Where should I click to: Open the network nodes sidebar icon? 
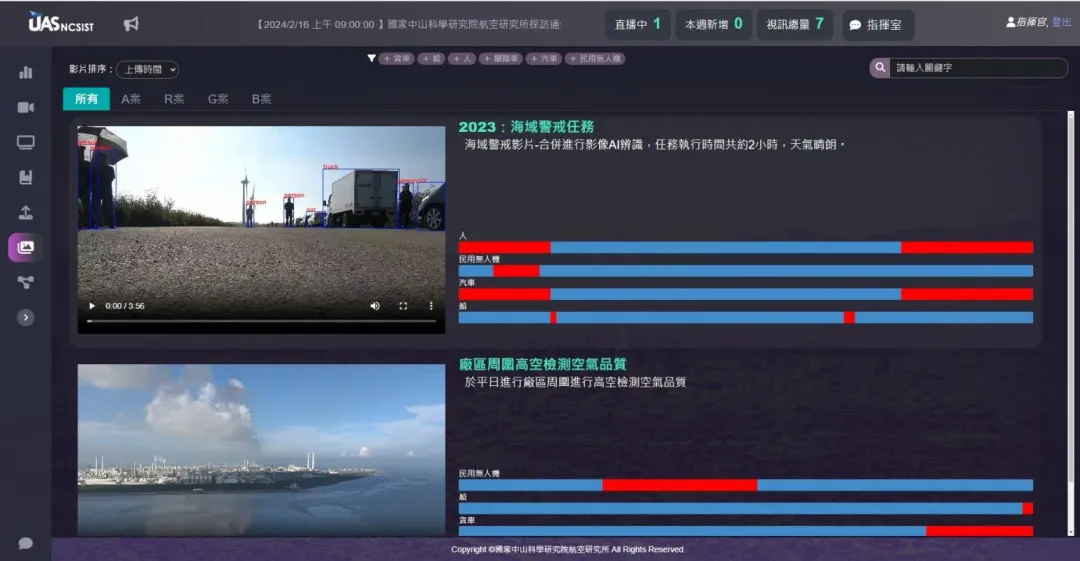[x=25, y=283]
